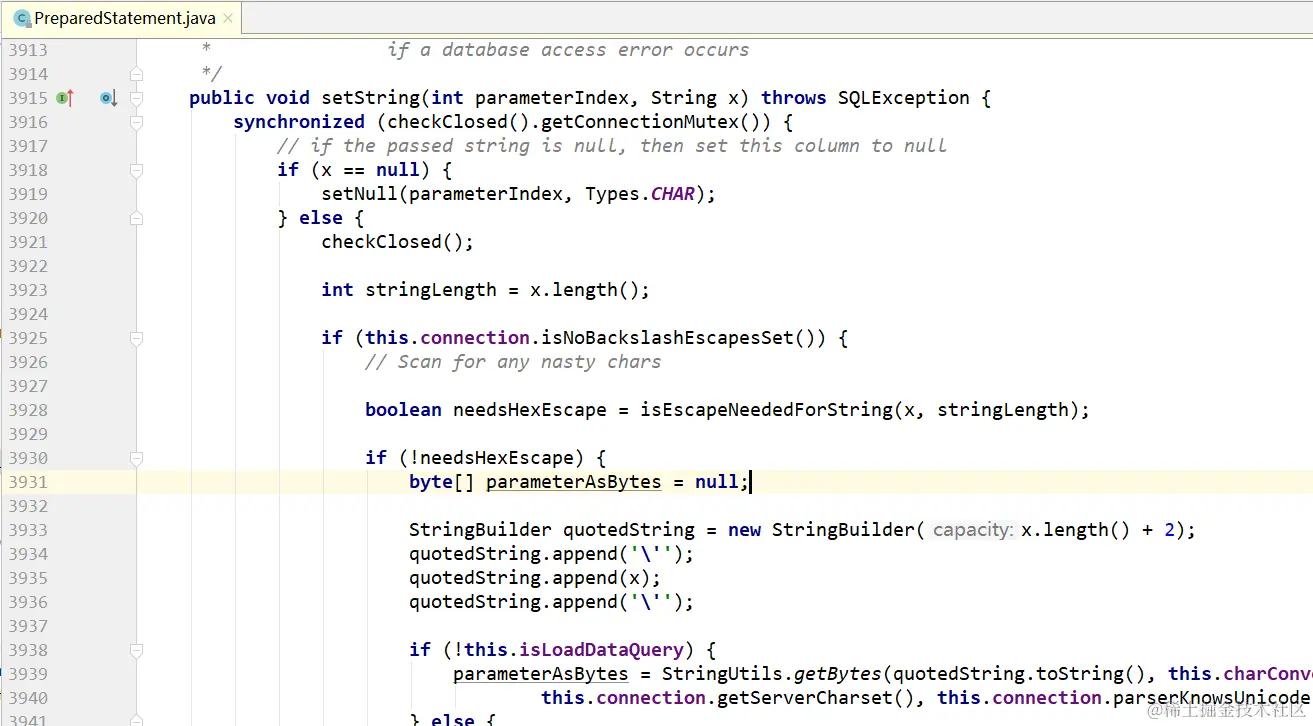Click the Types.CHAR constant

640,194
